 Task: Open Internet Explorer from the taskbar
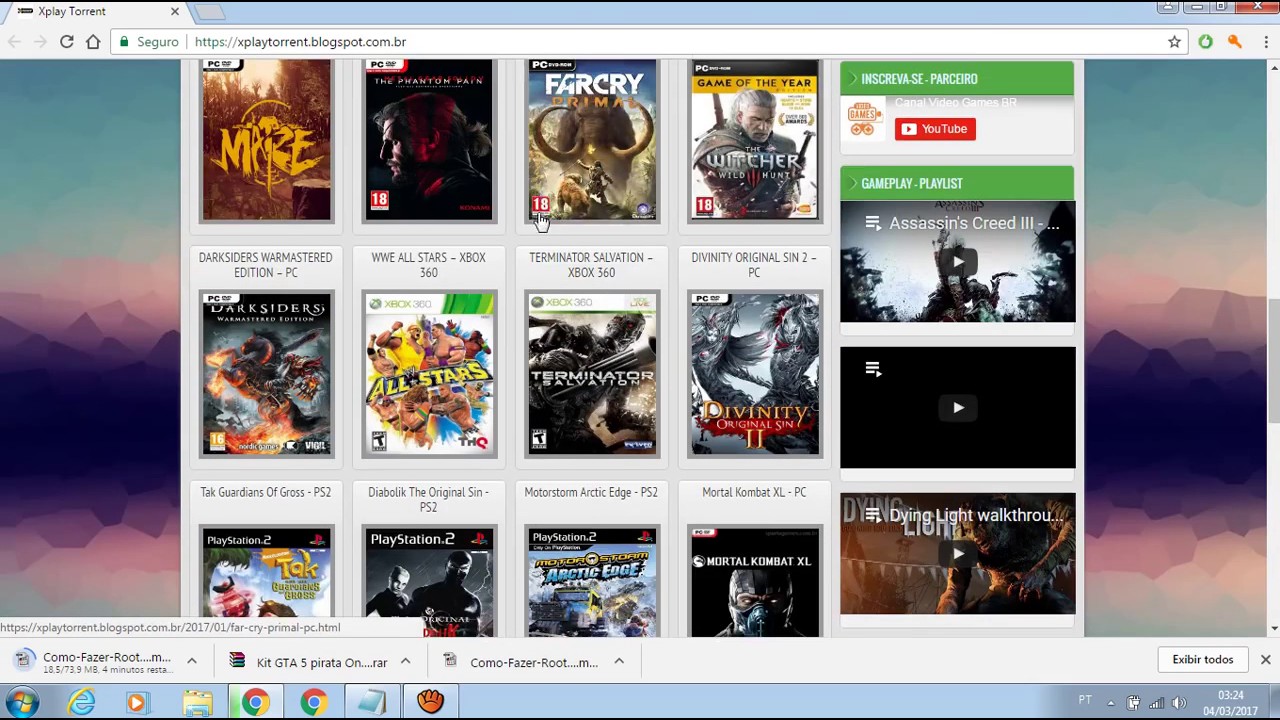coord(82,702)
